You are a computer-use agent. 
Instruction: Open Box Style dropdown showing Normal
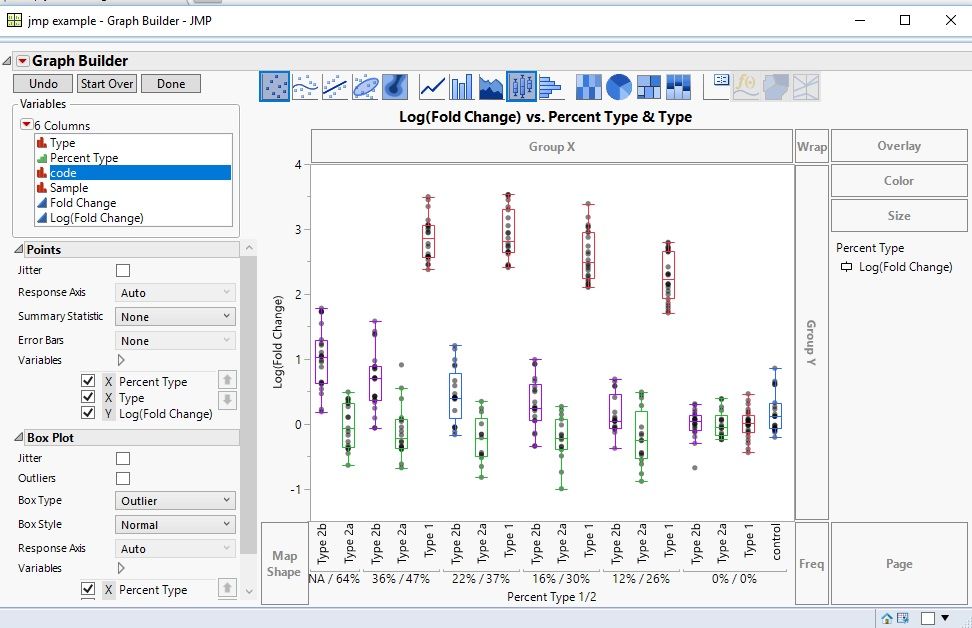(175, 524)
